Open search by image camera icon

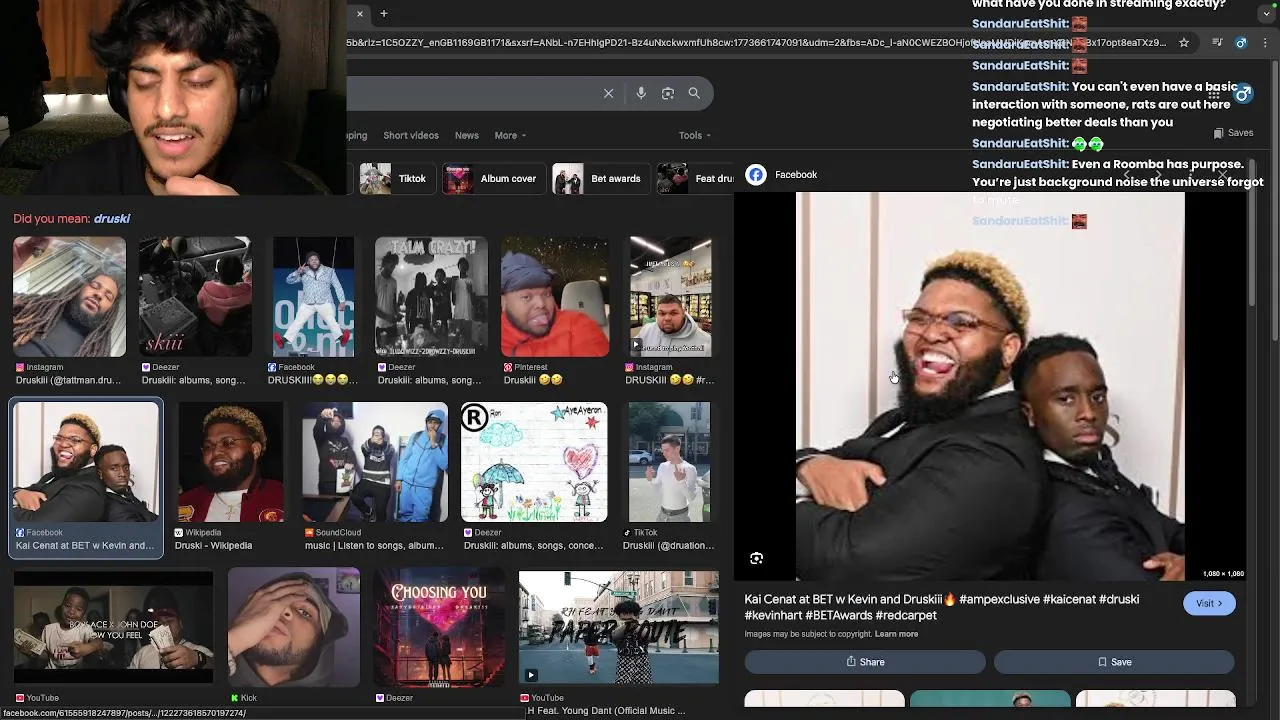pyautogui.click(x=668, y=93)
